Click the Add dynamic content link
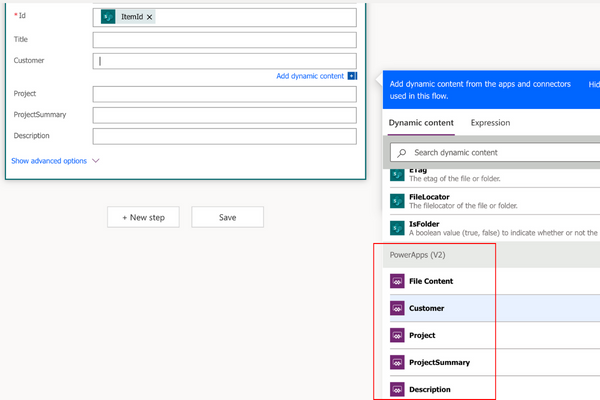The height and width of the screenshot is (400, 600). click(310, 76)
